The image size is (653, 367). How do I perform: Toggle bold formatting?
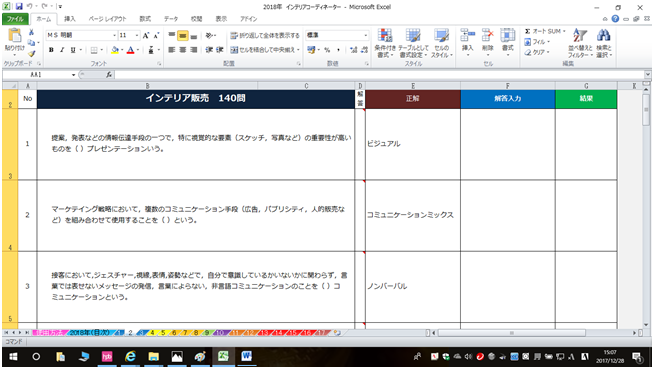pyautogui.click(x=51, y=50)
